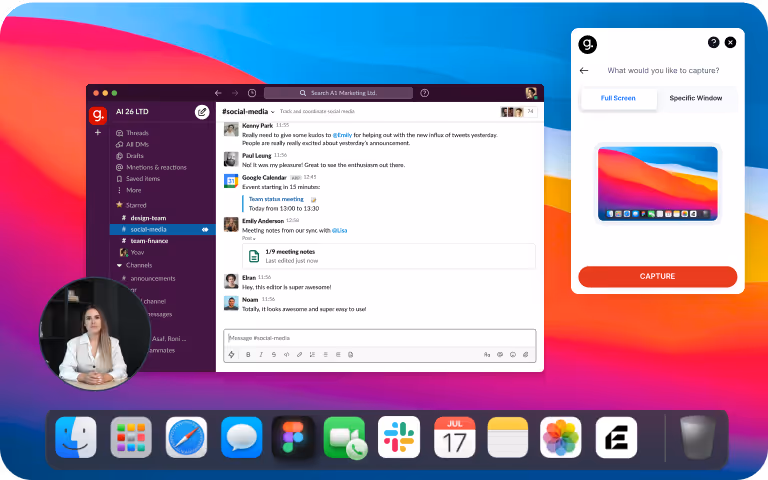View channel members avatars count
768x480 pixels.
click(x=519, y=112)
